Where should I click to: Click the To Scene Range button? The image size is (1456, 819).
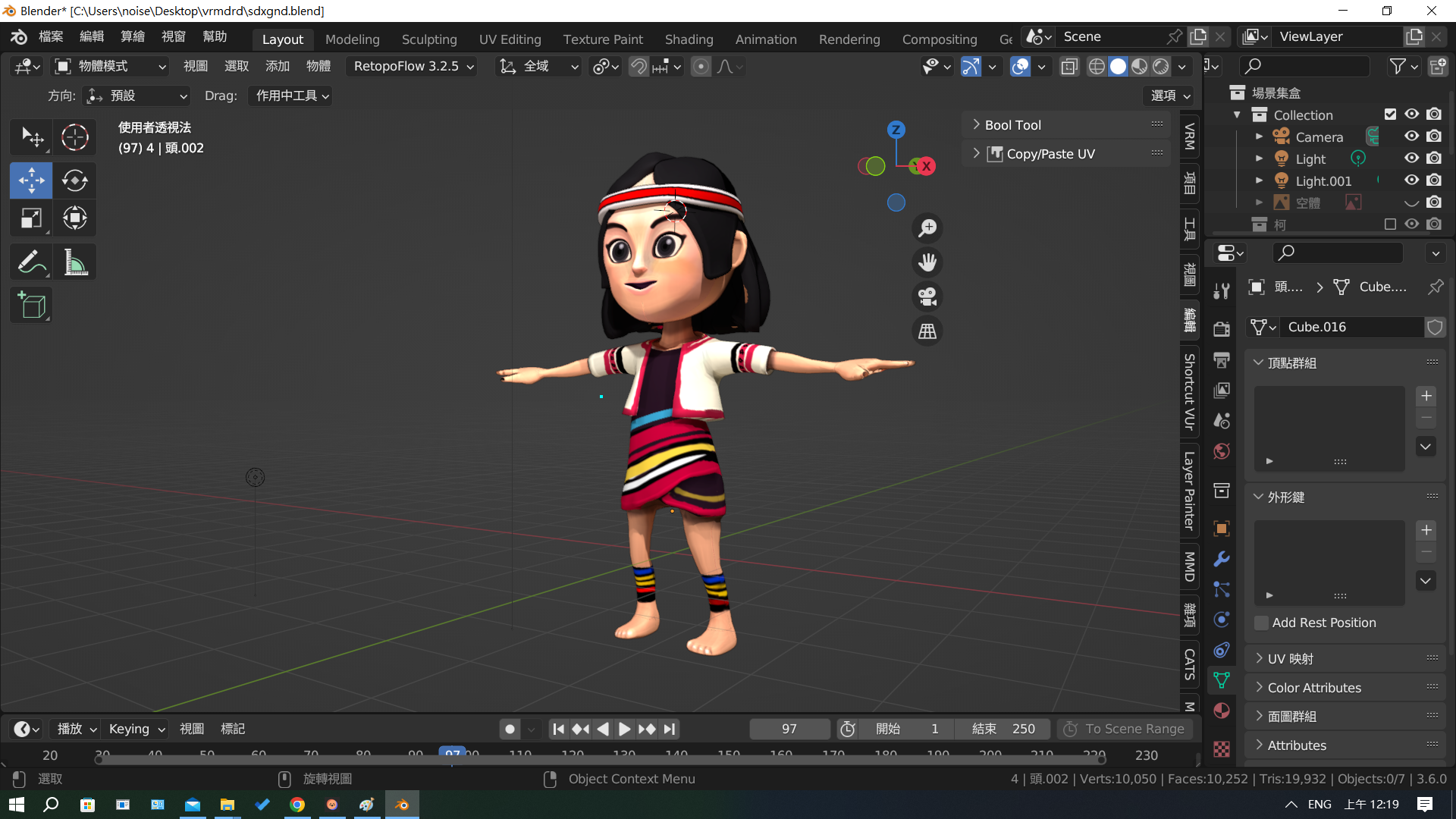[x=1125, y=729]
